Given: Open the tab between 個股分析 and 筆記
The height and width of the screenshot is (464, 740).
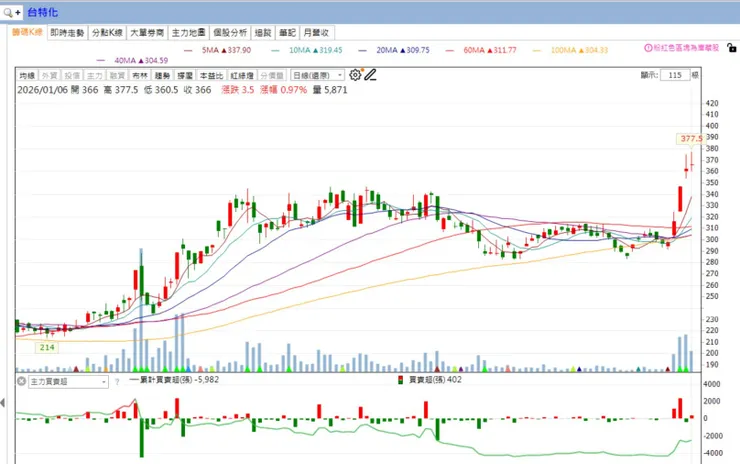Looking at the screenshot, I should click(x=263, y=33).
